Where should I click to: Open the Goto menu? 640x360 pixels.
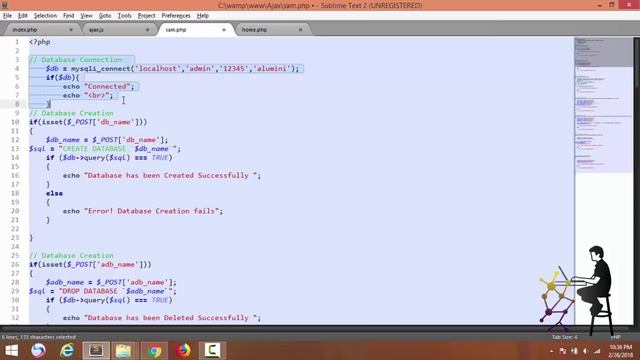pos(105,16)
